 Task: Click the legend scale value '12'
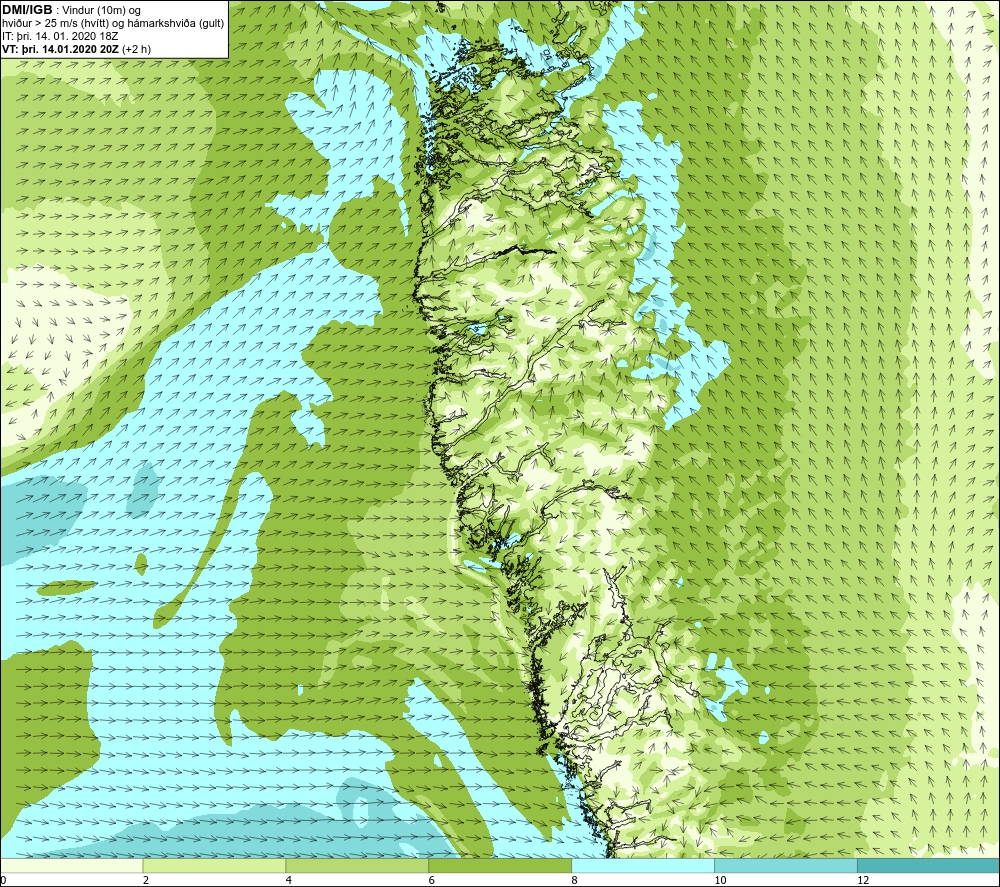(863, 880)
